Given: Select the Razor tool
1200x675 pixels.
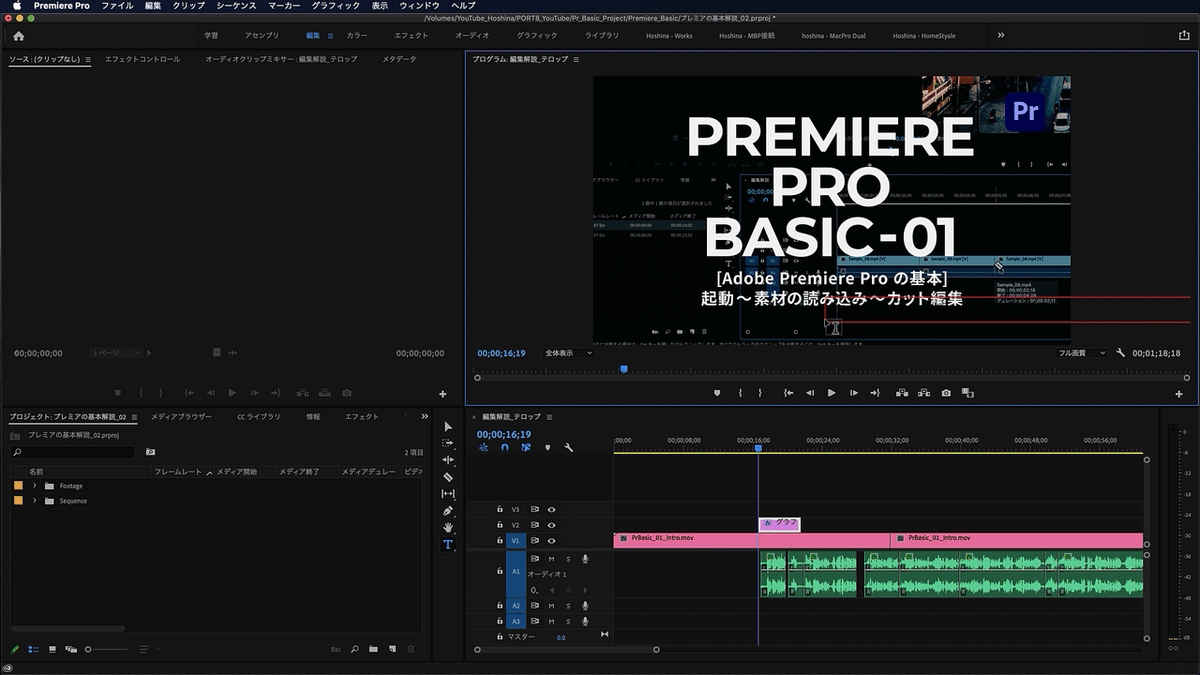Looking at the screenshot, I should (x=448, y=477).
